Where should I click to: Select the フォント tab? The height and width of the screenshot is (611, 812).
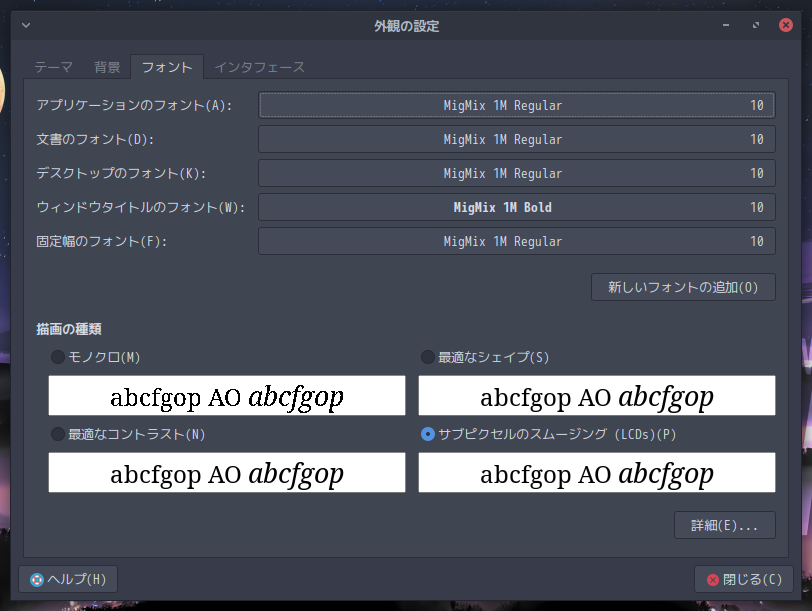pyautogui.click(x=167, y=67)
